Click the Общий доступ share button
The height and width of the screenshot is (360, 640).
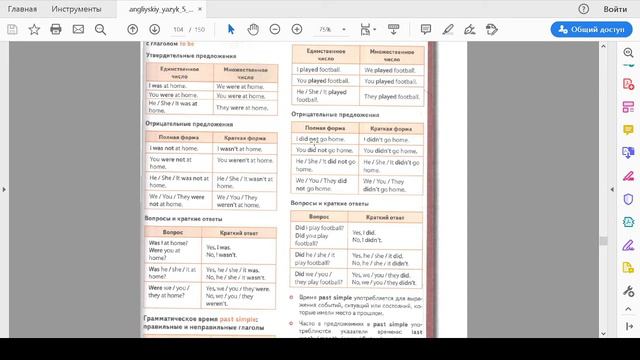click(x=591, y=29)
